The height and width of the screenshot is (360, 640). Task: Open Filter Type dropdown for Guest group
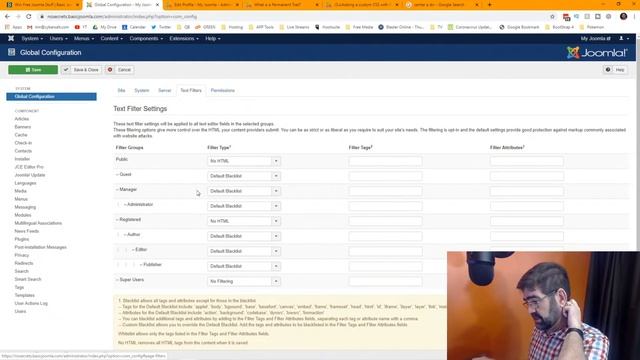click(x=244, y=176)
